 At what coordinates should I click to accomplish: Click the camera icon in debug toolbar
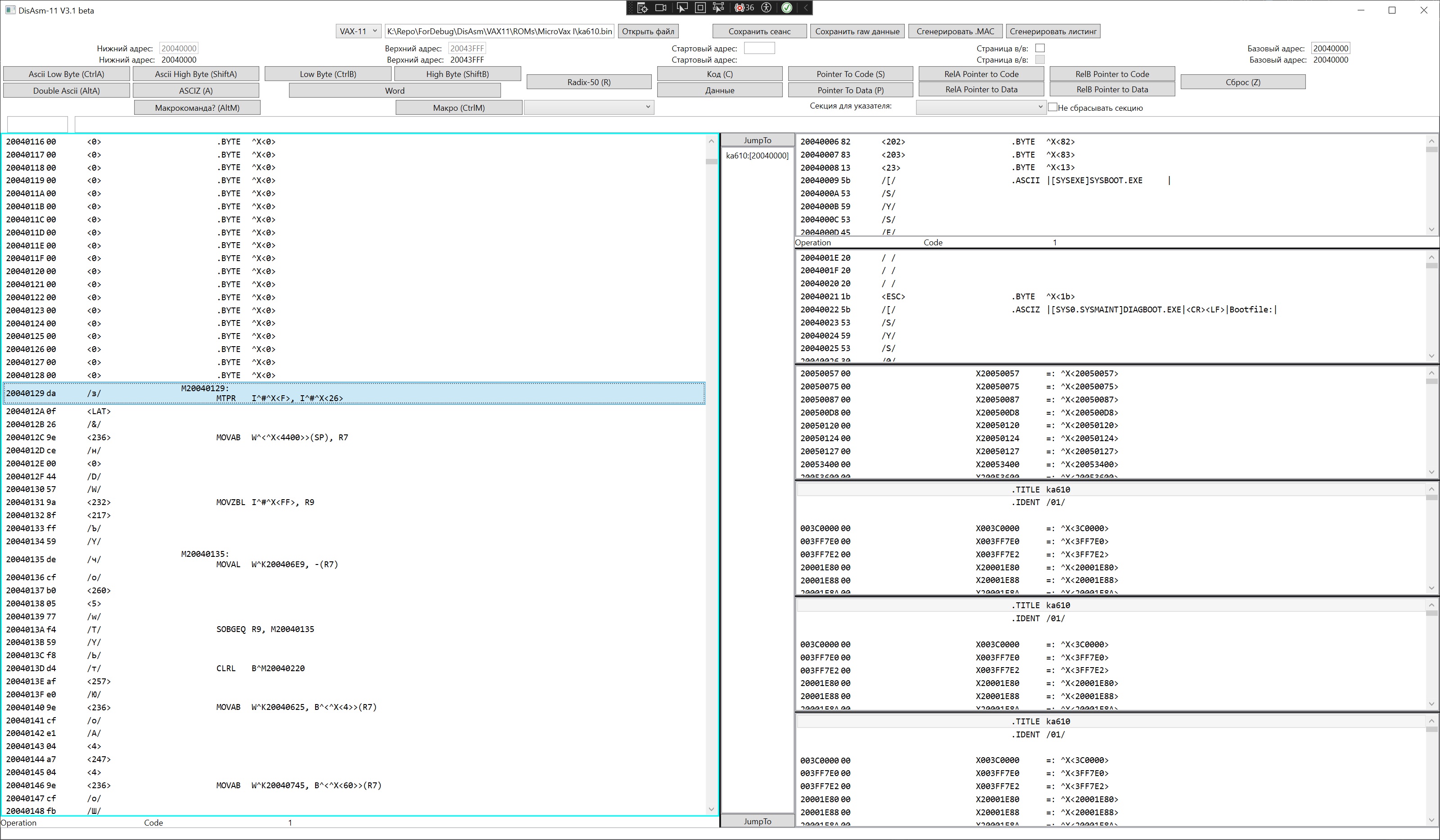(x=661, y=8)
